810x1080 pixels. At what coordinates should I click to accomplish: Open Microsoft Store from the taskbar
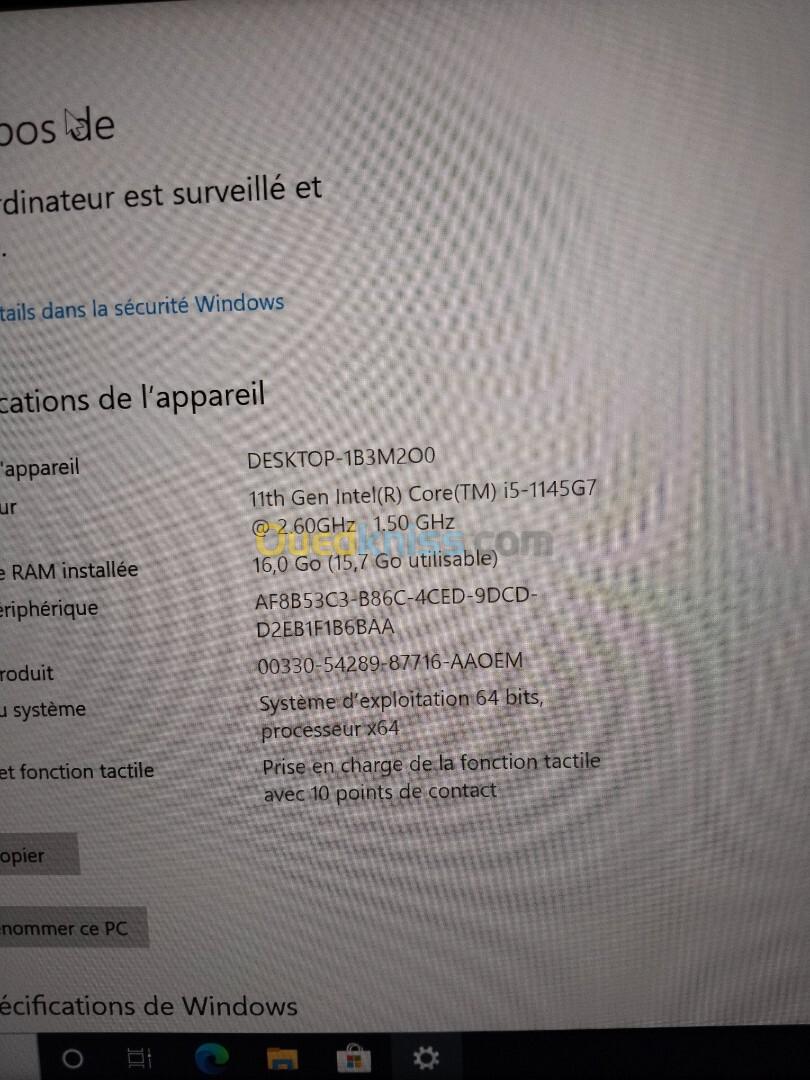click(x=353, y=1059)
